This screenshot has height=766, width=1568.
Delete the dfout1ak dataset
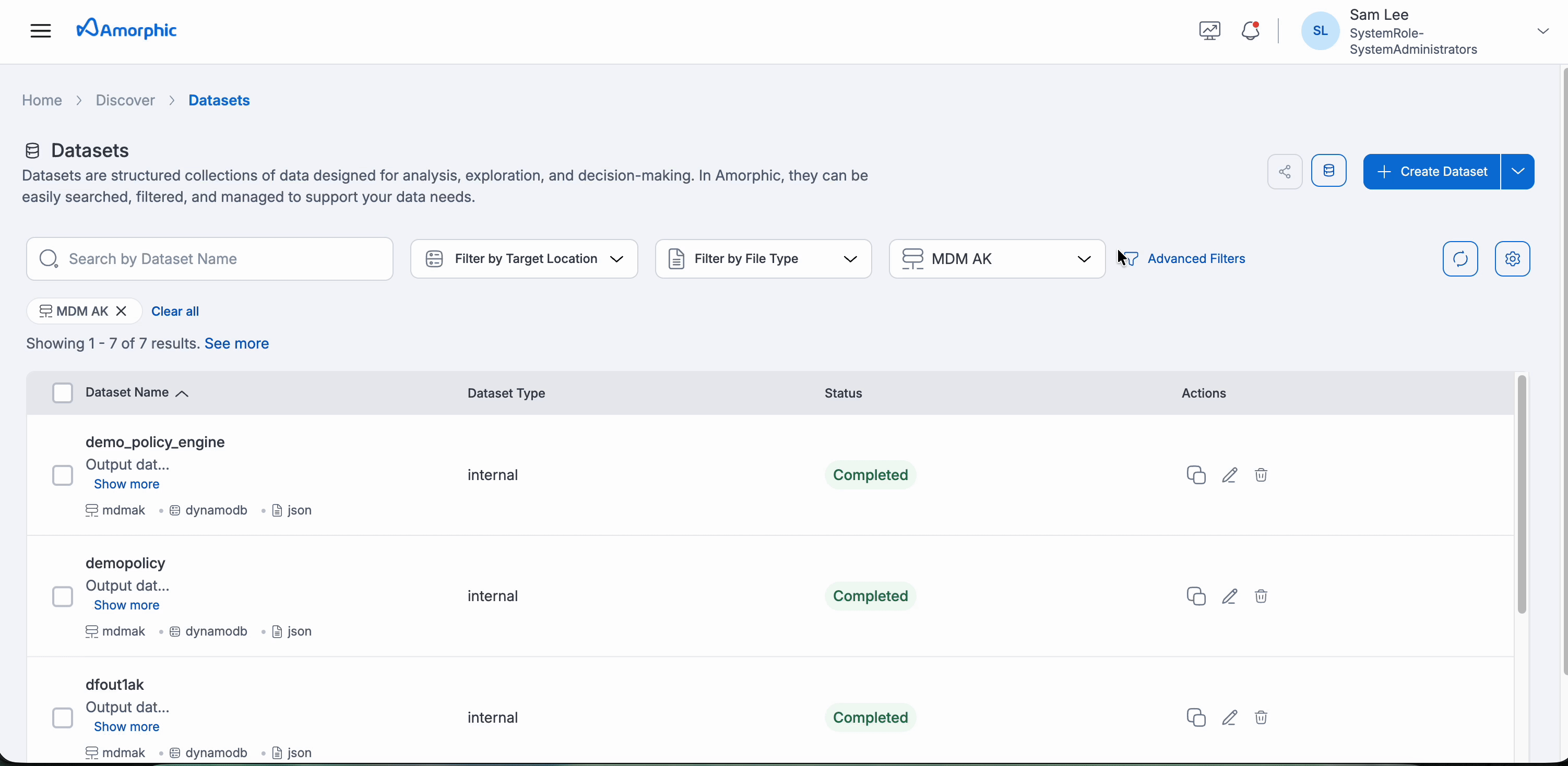[1261, 718]
